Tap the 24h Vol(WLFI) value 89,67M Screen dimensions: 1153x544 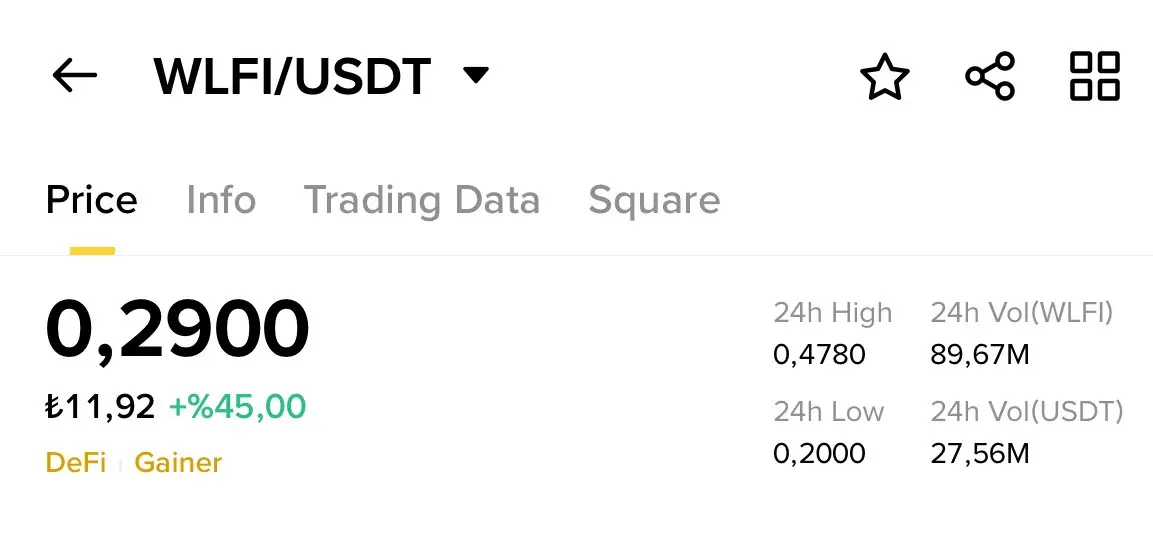pyautogui.click(x=979, y=355)
